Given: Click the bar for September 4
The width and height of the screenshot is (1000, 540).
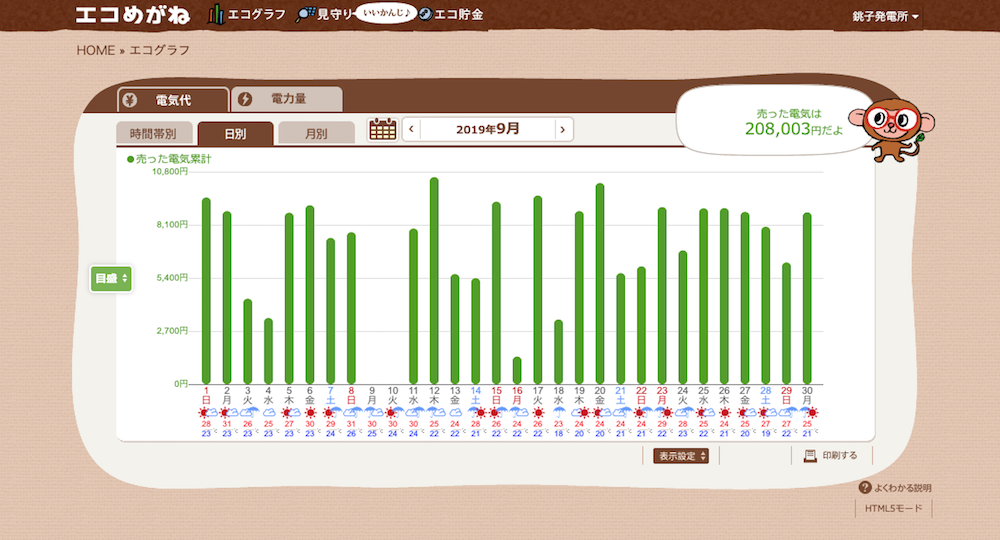Looking at the screenshot, I should click(268, 351).
